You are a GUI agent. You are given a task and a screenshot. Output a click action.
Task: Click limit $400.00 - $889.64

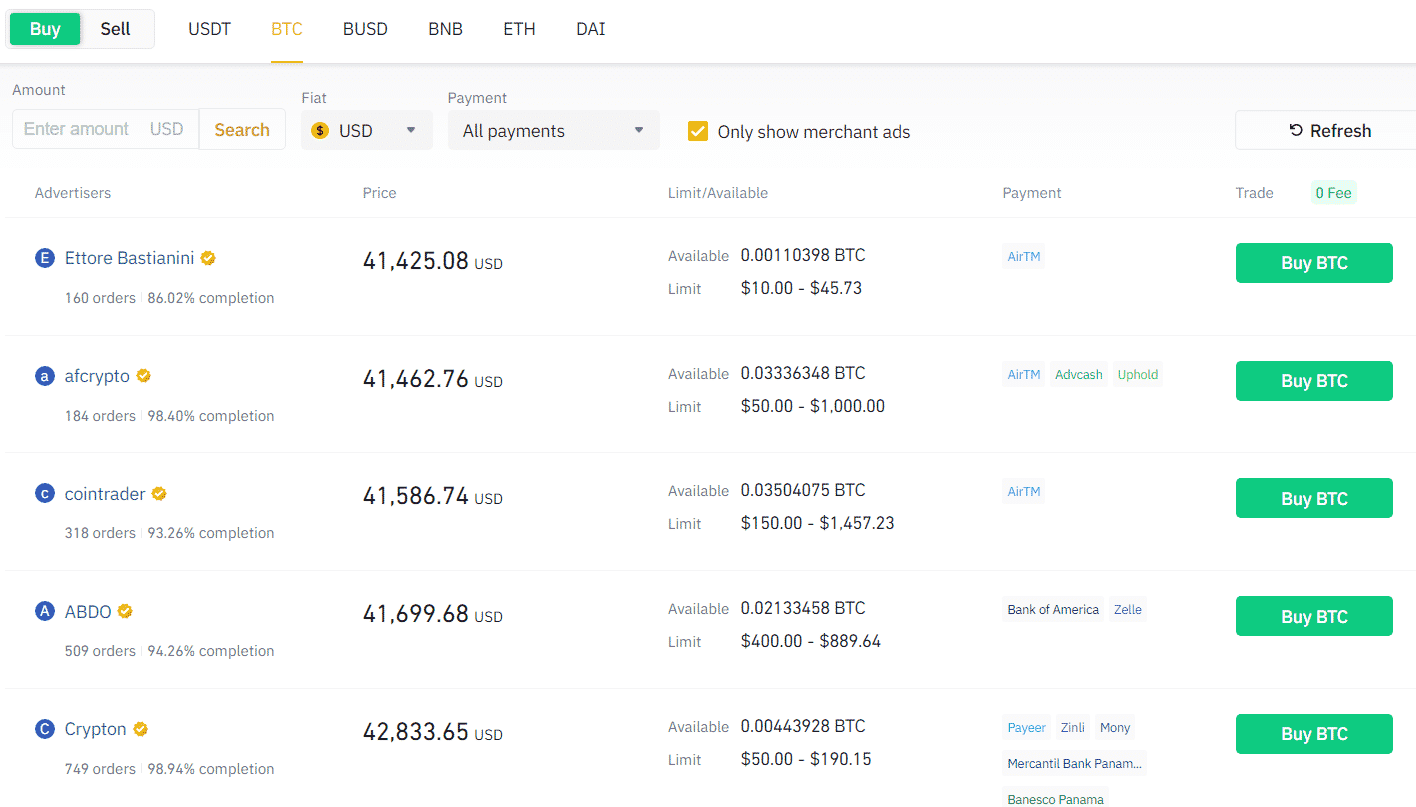point(811,642)
